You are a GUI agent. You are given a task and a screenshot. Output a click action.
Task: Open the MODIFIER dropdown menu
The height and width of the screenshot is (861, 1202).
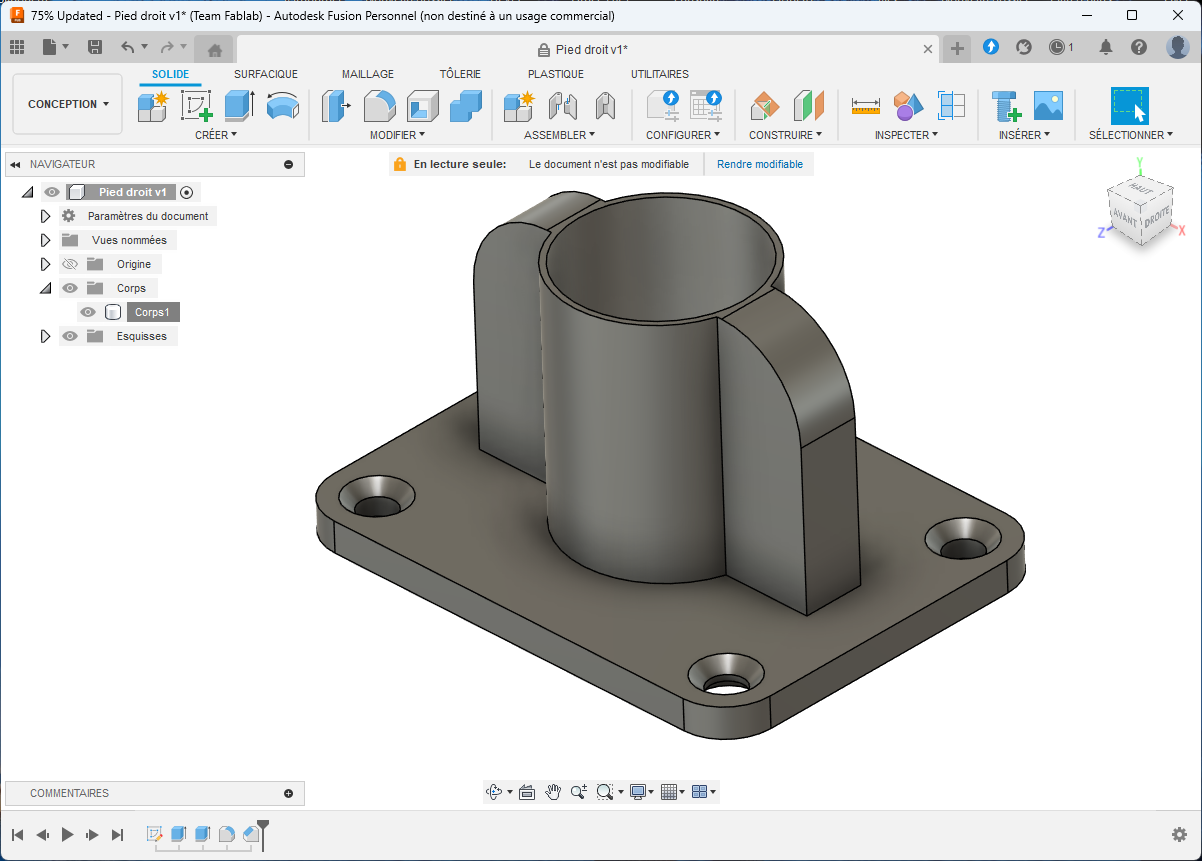click(x=397, y=135)
